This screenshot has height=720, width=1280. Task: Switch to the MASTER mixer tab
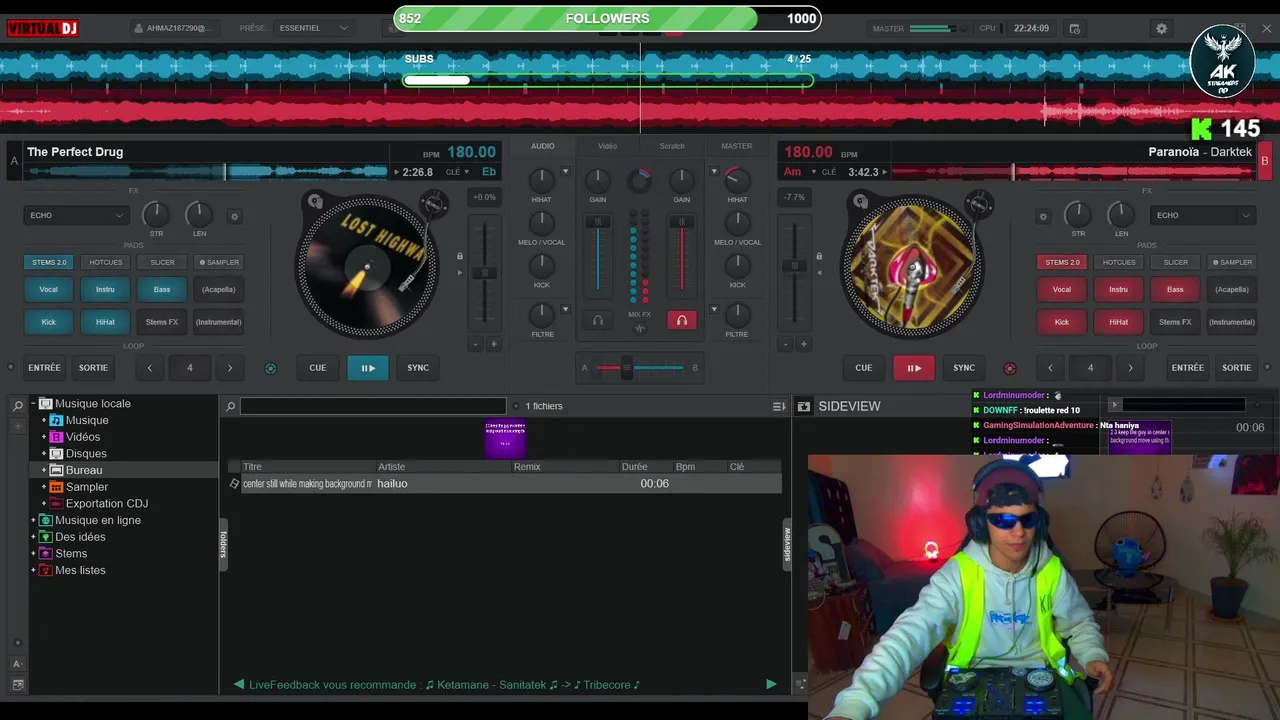(x=737, y=146)
